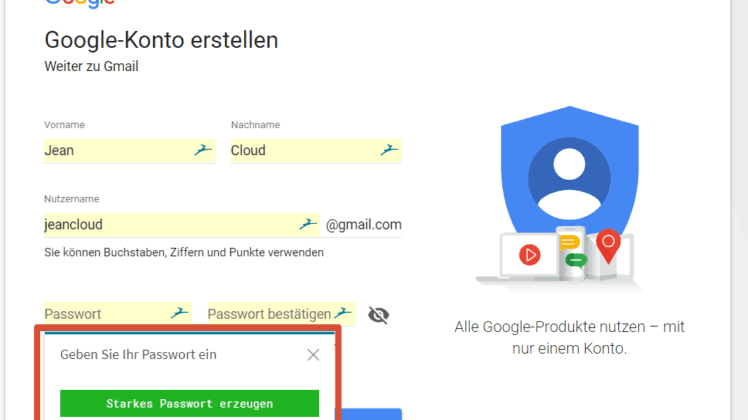The image size is (748, 420).
Task: Close the 'Geben Sie Ihr Passwort ein' popup
Action: (313, 355)
